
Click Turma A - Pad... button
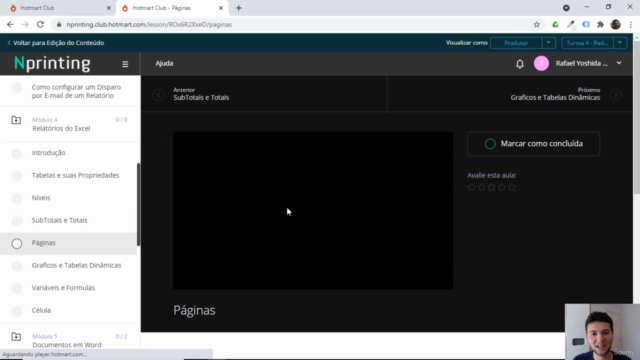click(587, 43)
